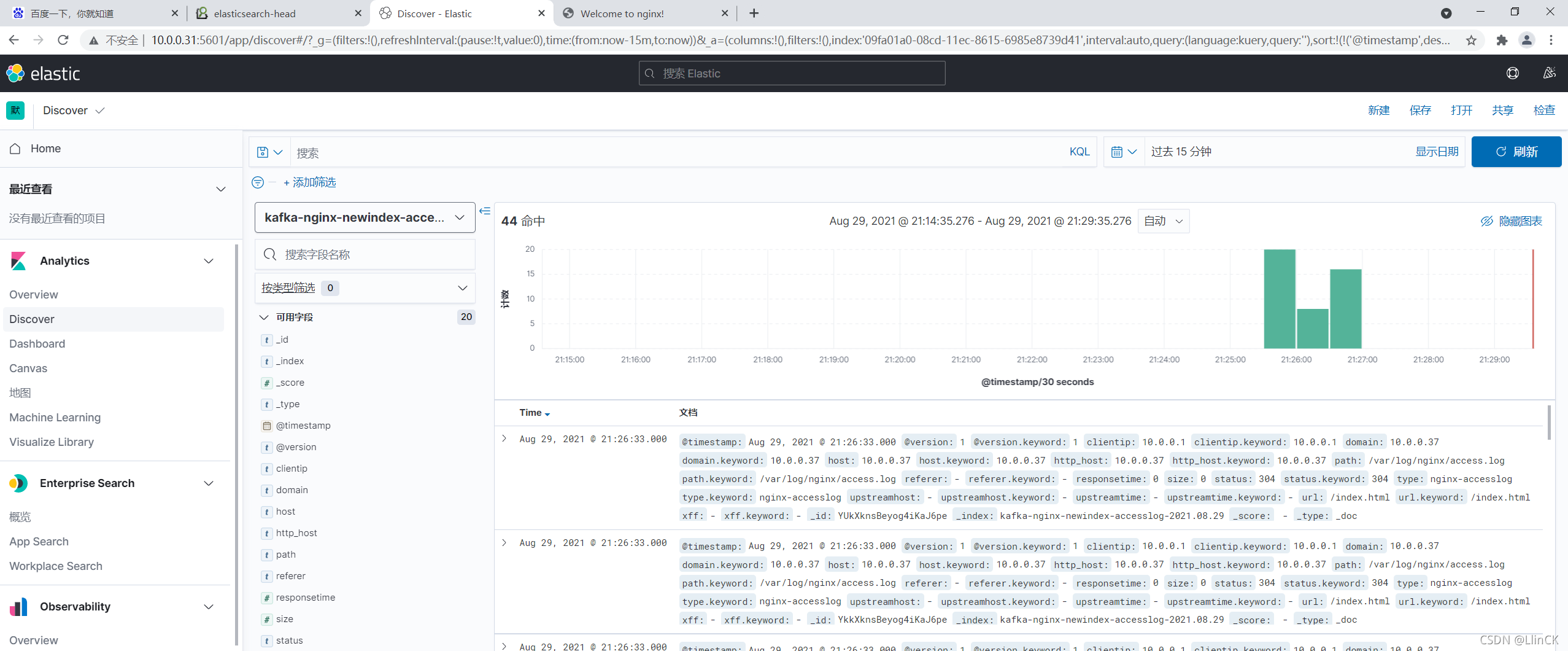The height and width of the screenshot is (651, 1568).
Task: Click the Enterprise Search logo icon
Action: [18, 483]
